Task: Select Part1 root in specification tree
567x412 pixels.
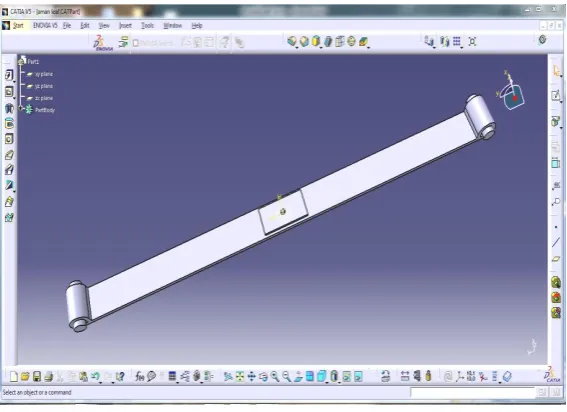Action: tap(33, 62)
